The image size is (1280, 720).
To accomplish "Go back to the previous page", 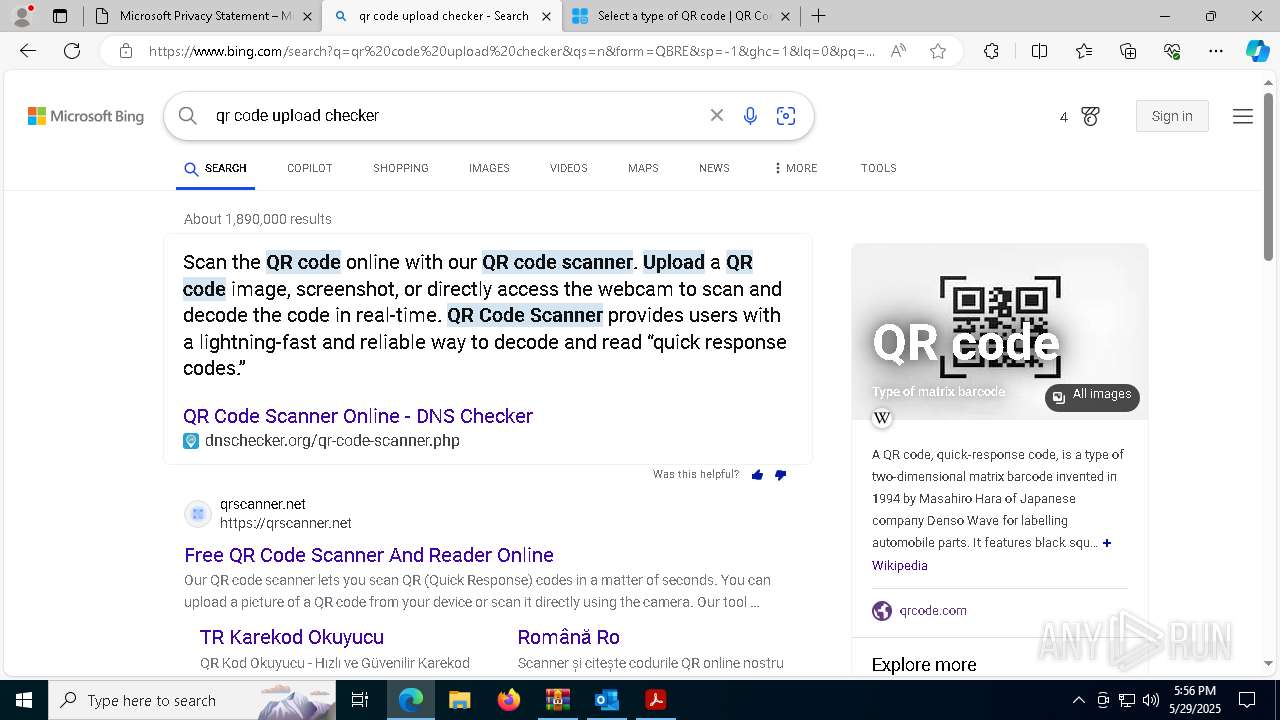I will (x=28, y=51).
